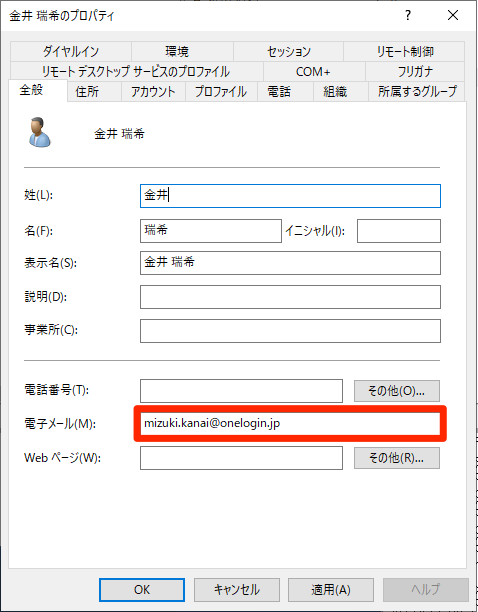Click the 金井 瑞希のプロパティ title bar text

click(62, 16)
